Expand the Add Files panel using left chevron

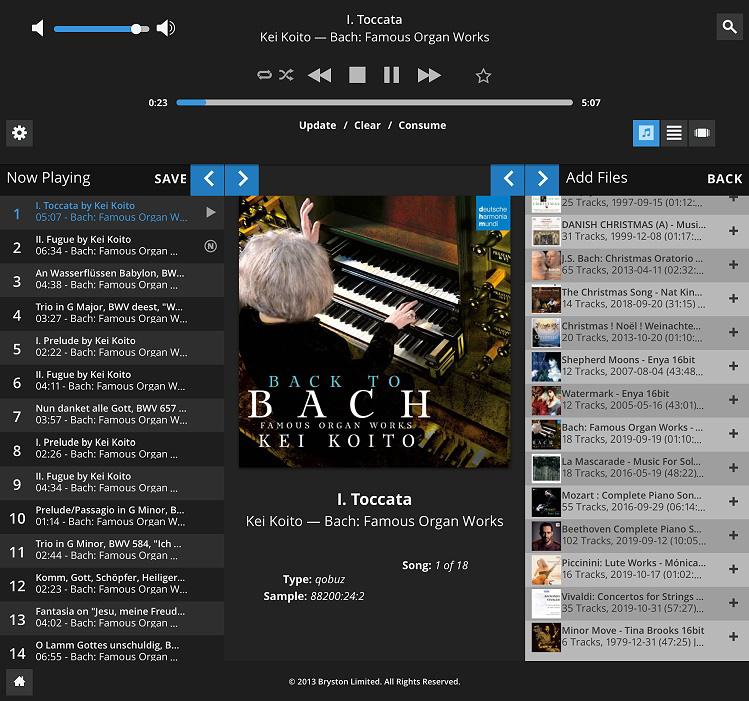tap(507, 179)
